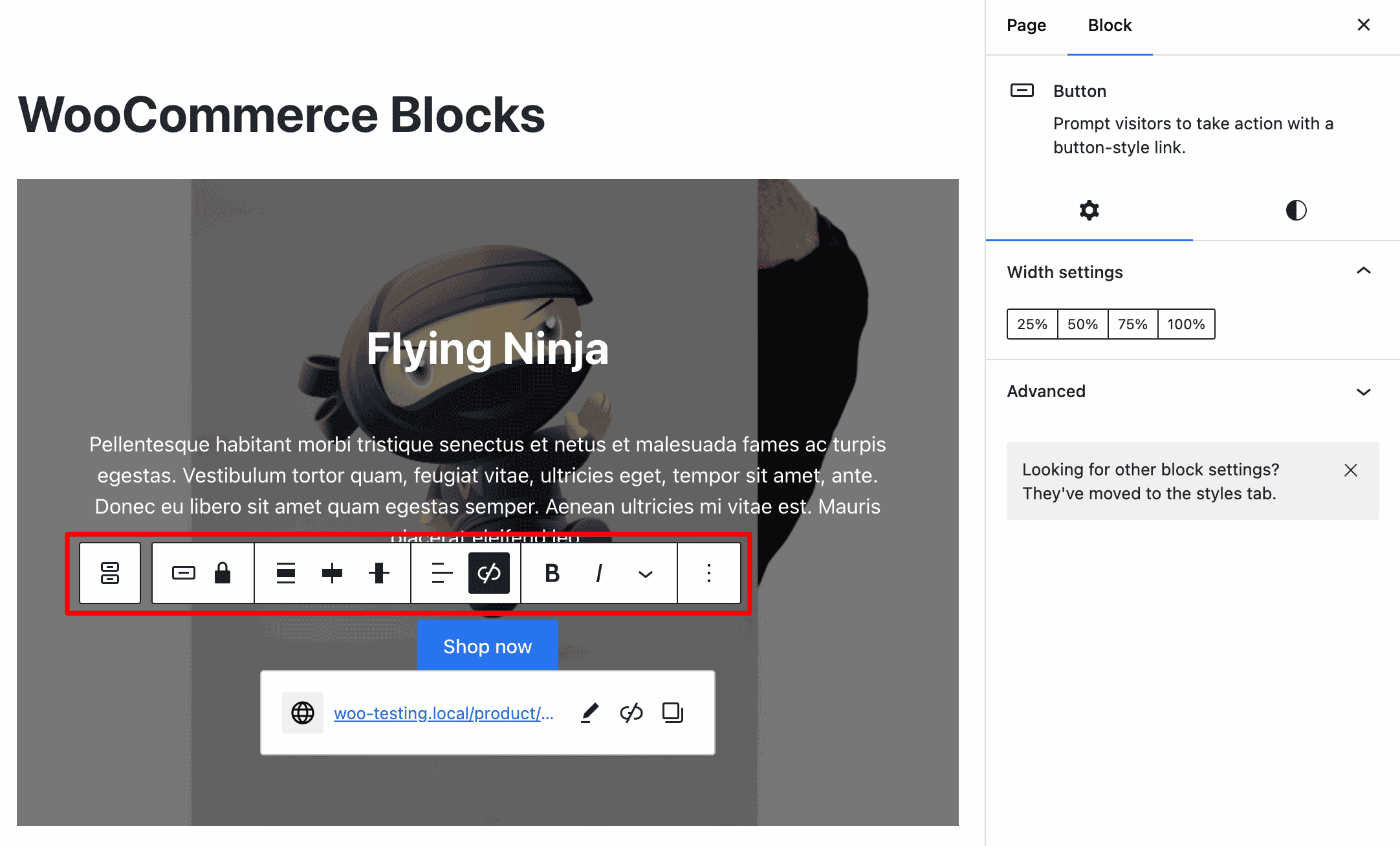Image resolution: width=1400 pixels, height=846 pixels.
Task: Toggle bold formatting
Action: point(552,573)
